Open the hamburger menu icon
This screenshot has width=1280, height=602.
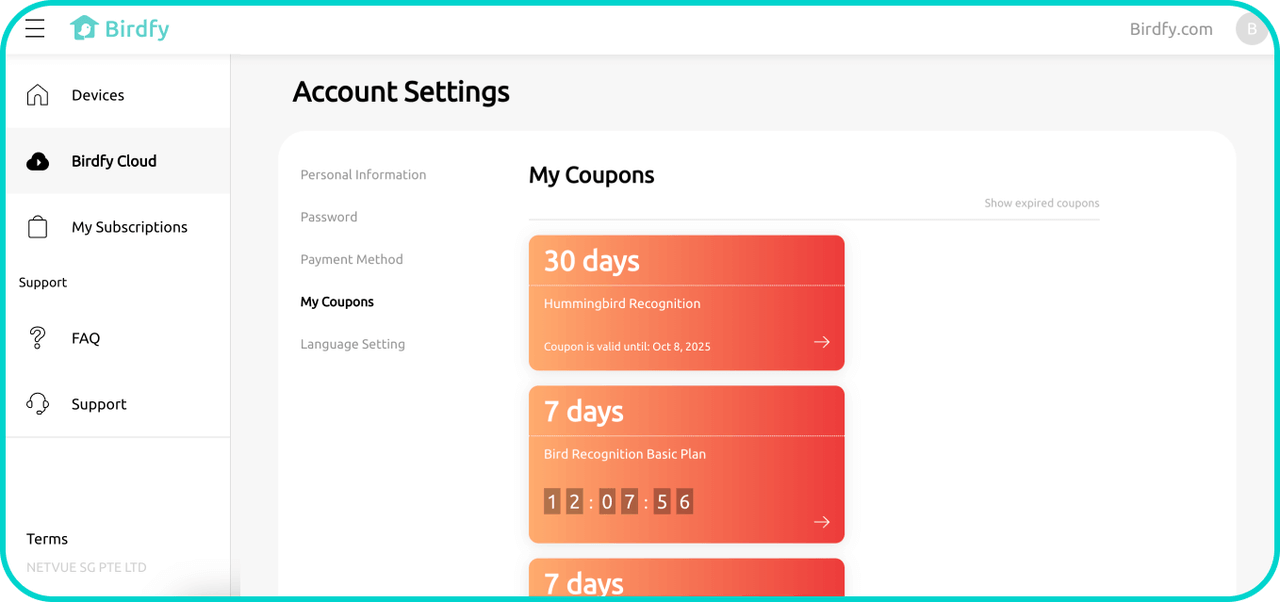pos(35,29)
